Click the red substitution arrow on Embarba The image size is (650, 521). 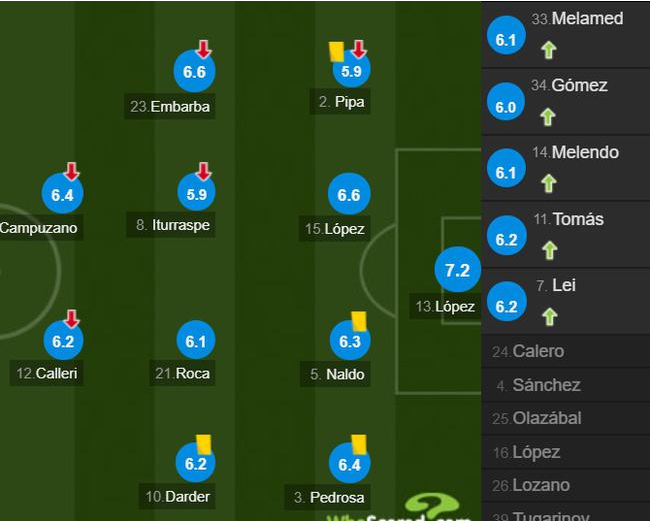click(203, 49)
